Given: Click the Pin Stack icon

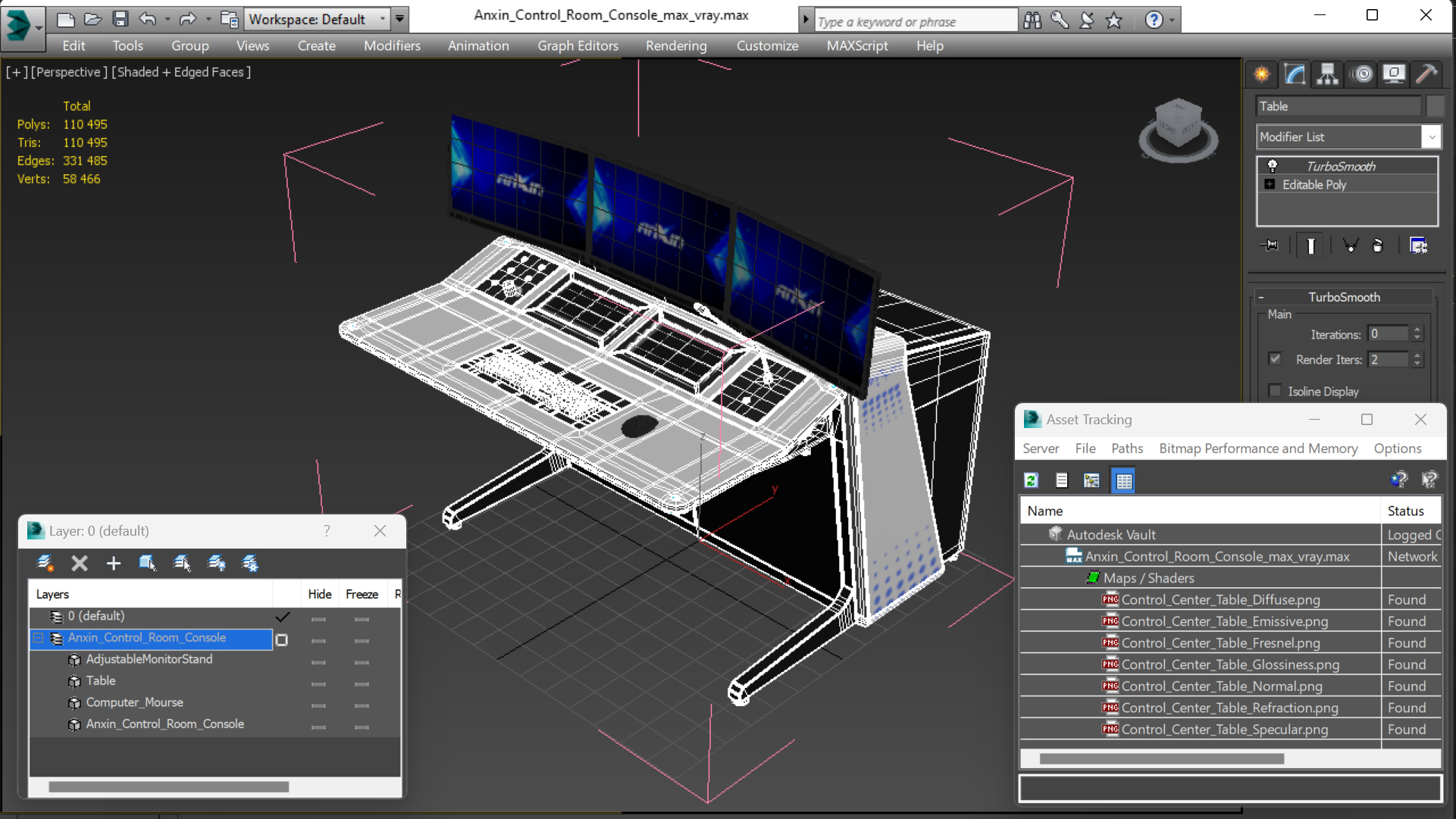Looking at the screenshot, I should pyautogui.click(x=1269, y=245).
